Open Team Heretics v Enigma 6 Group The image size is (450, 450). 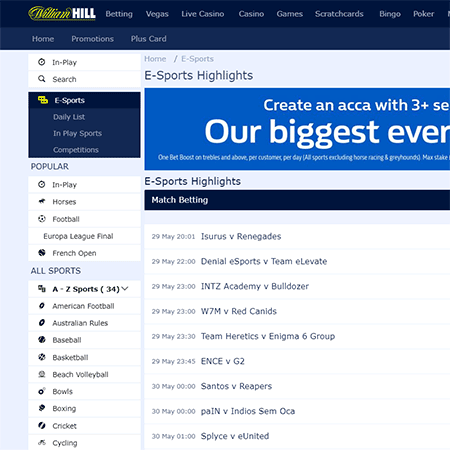tap(268, 336)
